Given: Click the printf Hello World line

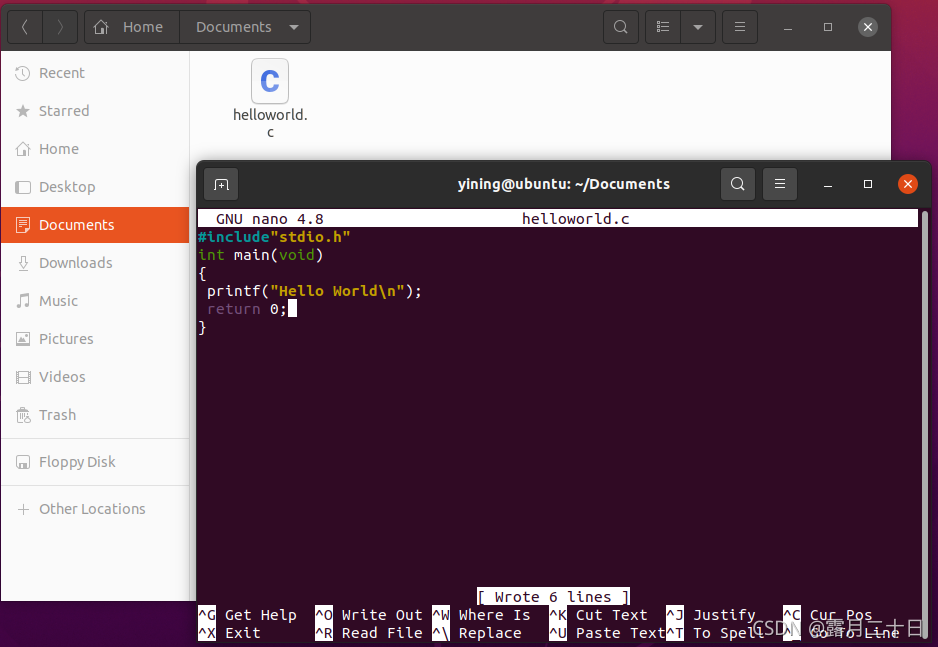Looking at the screenshot, I should [314, 291].
